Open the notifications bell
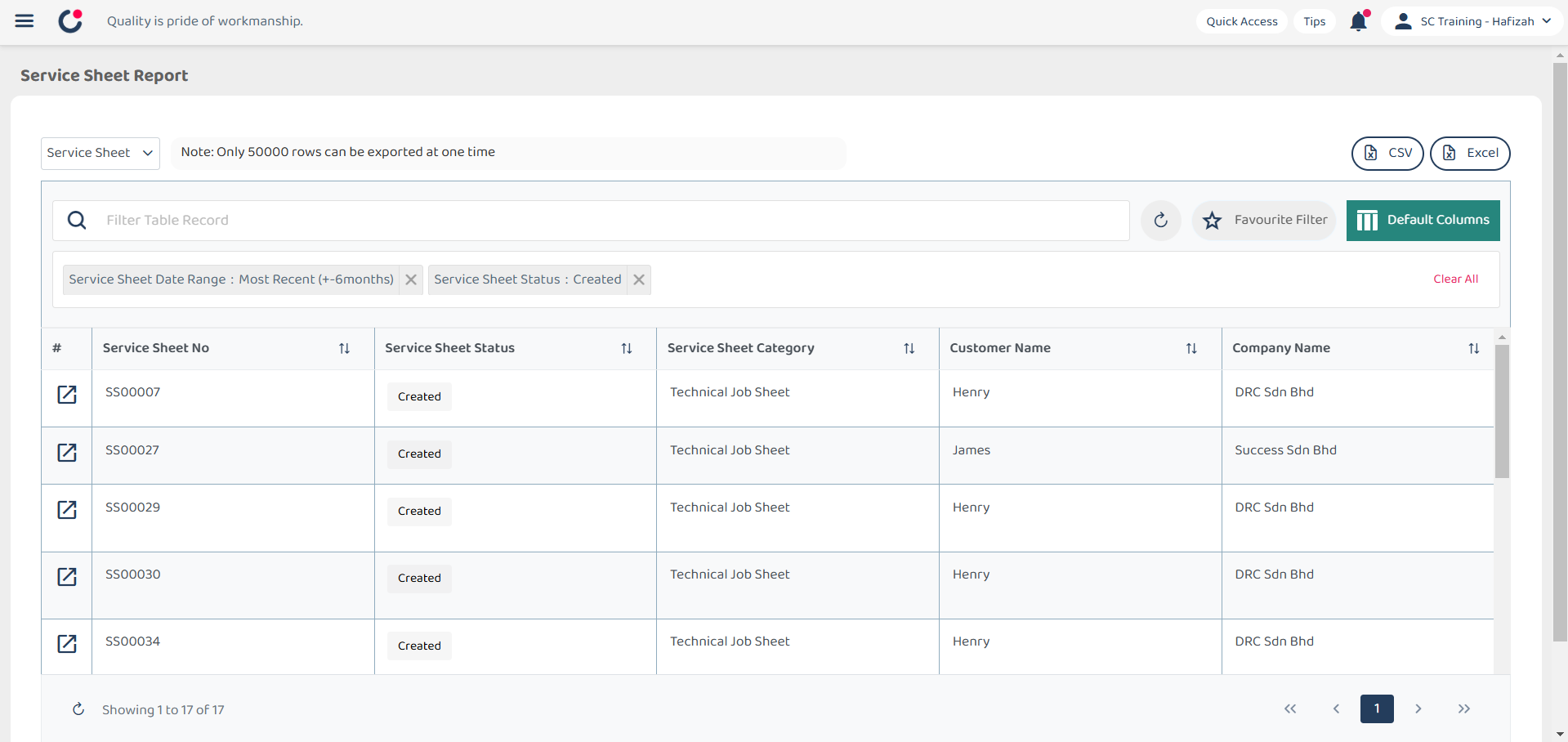1568x742 pixels. click(x=1359, y=21)
